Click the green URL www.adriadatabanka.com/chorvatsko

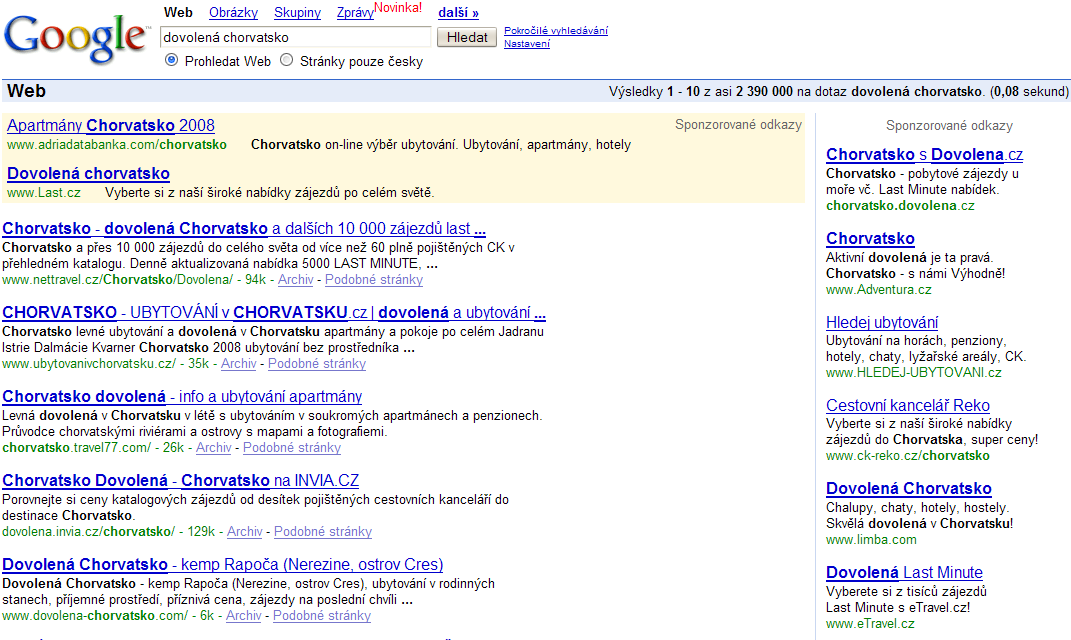[x=117, y=145]
